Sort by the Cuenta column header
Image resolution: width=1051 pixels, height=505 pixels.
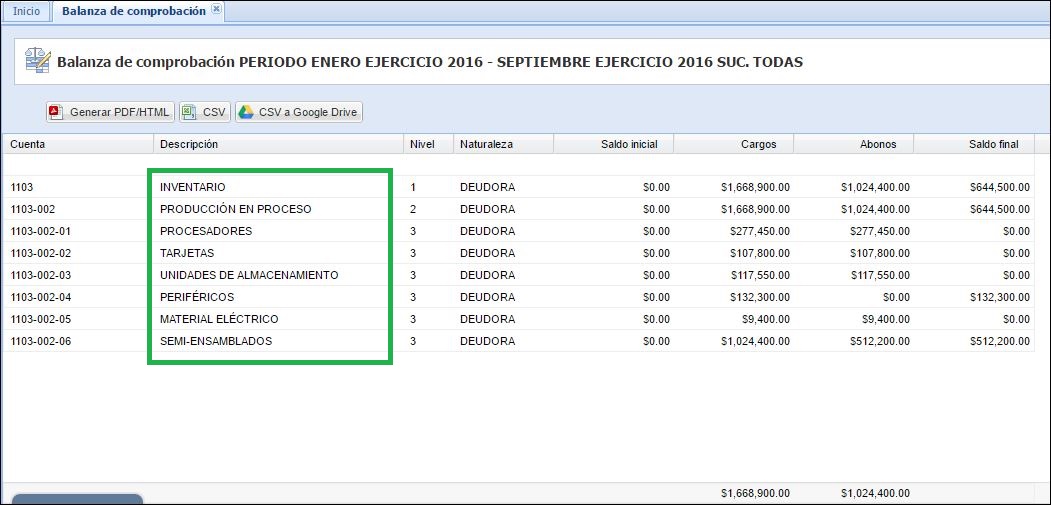point(78,144)
